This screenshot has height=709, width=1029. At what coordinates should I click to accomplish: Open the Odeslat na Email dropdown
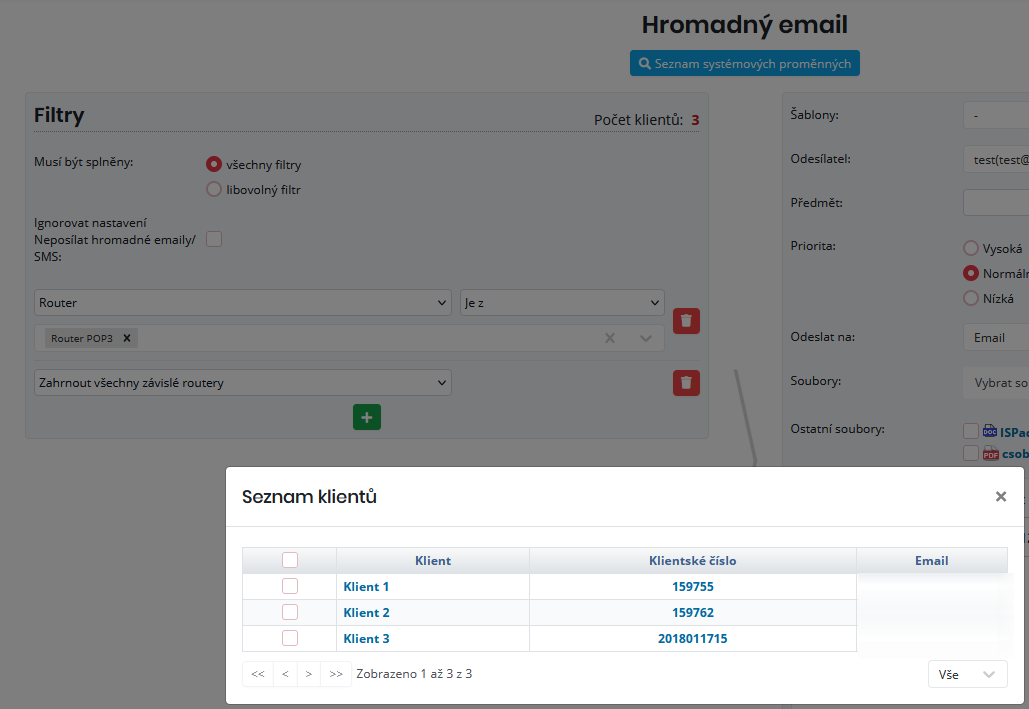pos(996,337)
